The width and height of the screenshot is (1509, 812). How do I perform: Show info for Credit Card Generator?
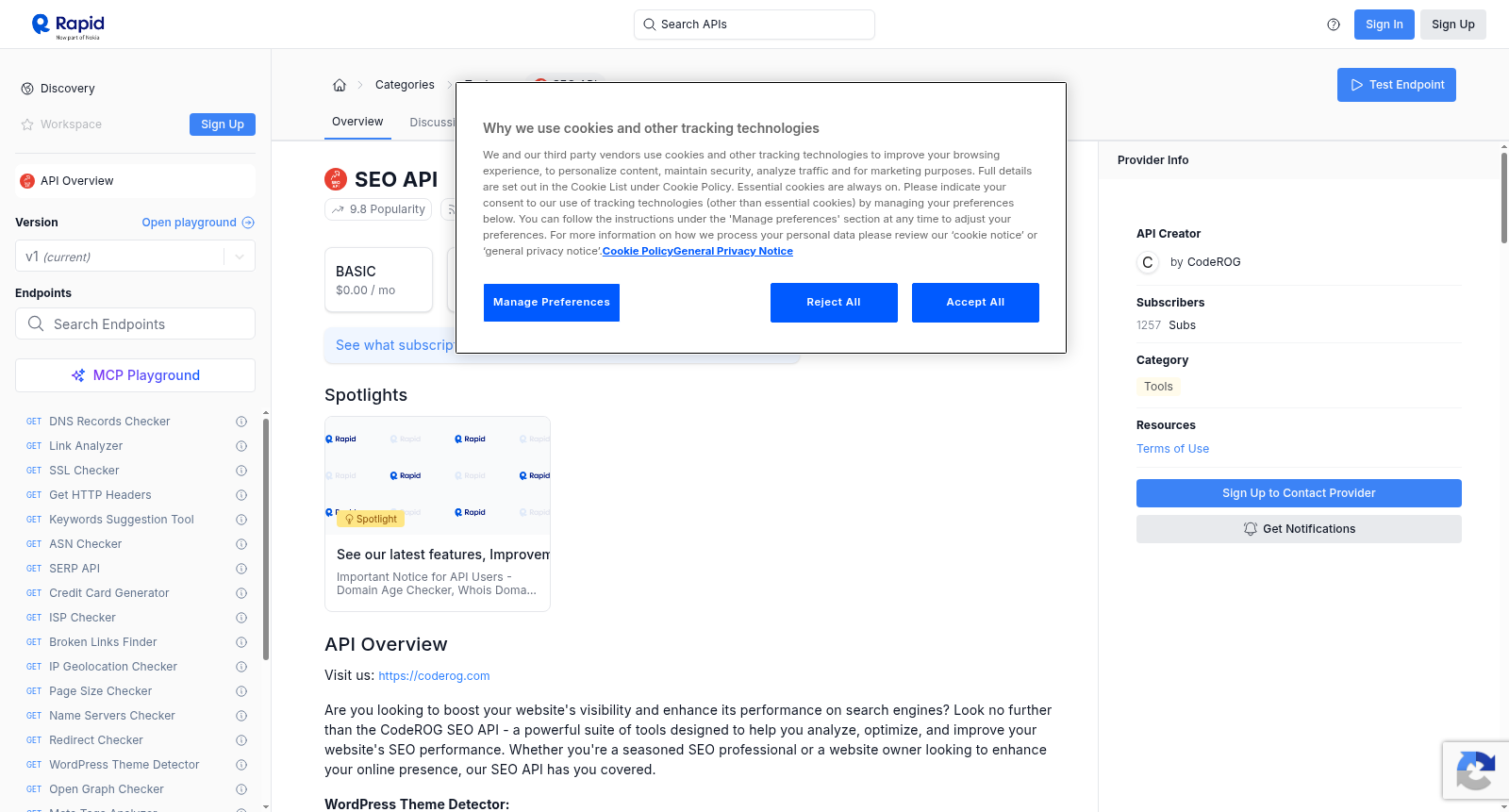click(x=241, y=593)
